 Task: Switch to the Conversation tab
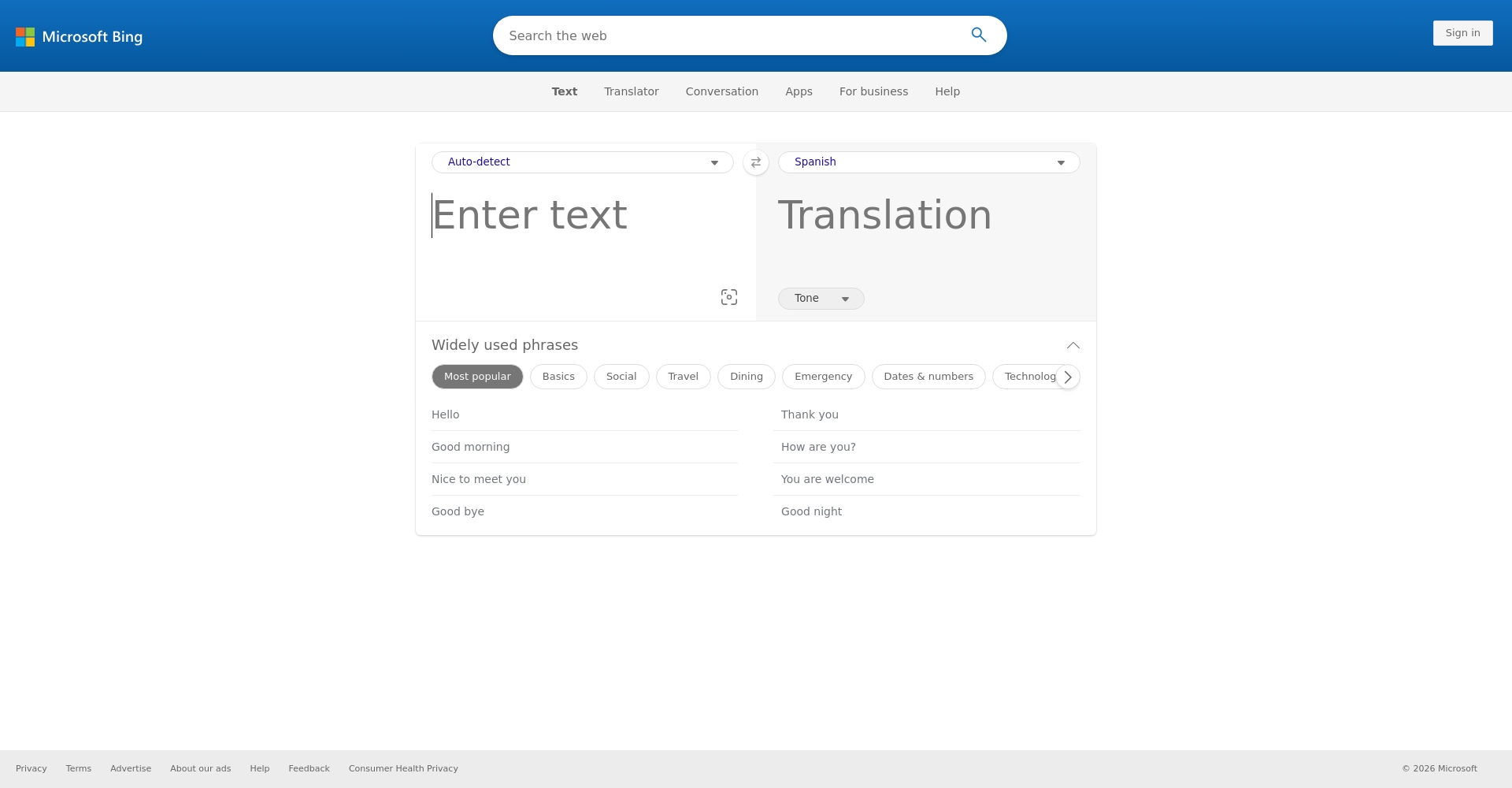721,91
